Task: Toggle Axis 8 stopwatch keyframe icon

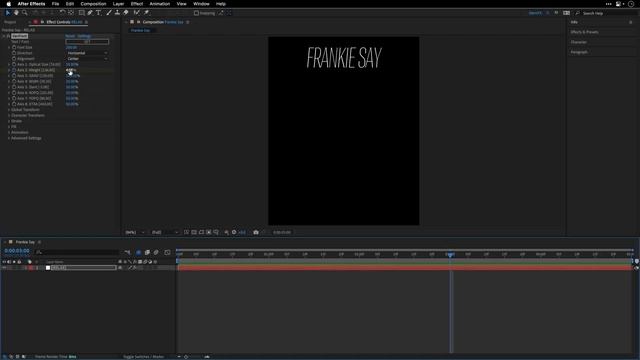Action: point(14,104)
